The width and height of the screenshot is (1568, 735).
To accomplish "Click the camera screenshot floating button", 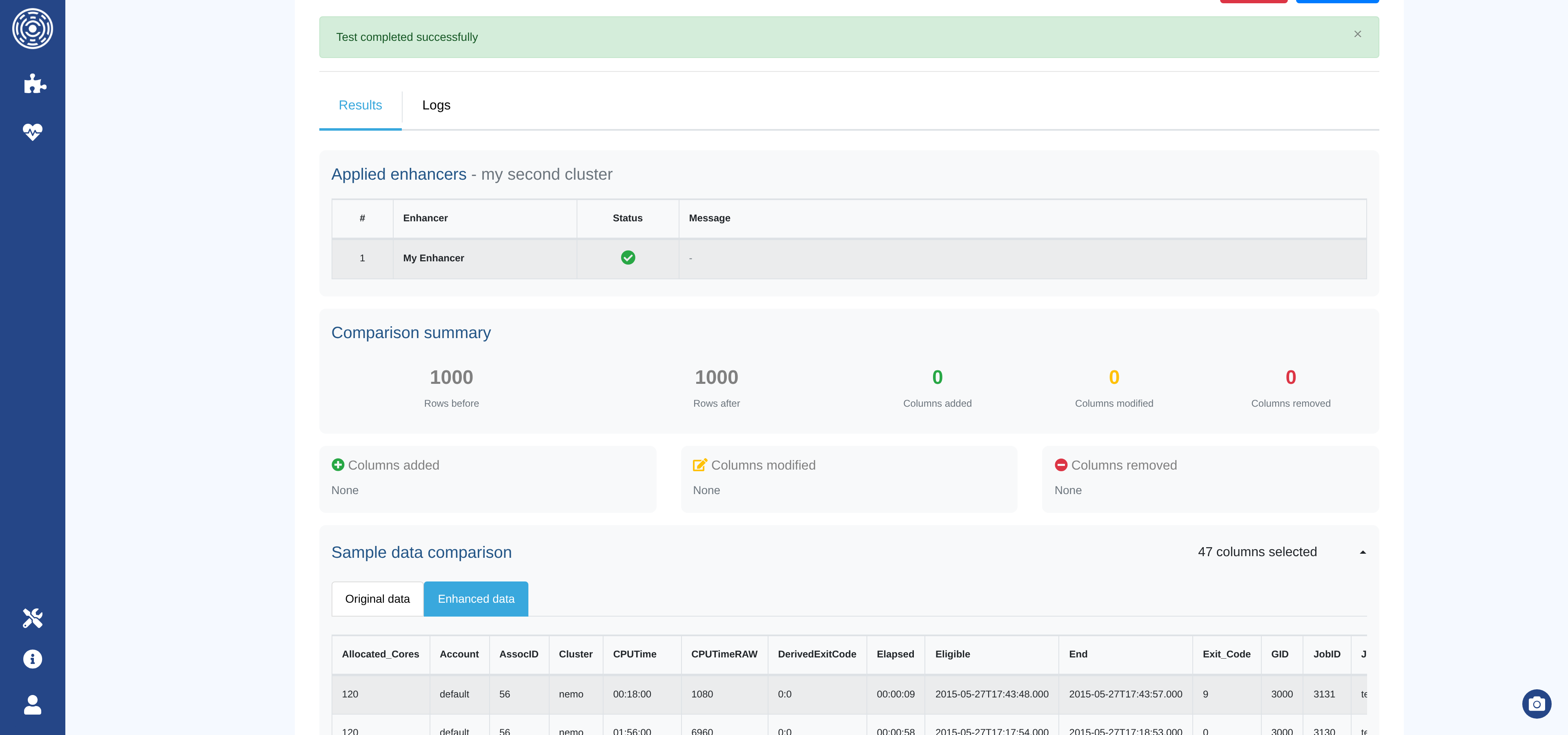I will pyautogui.click(x=1536, y=704).
